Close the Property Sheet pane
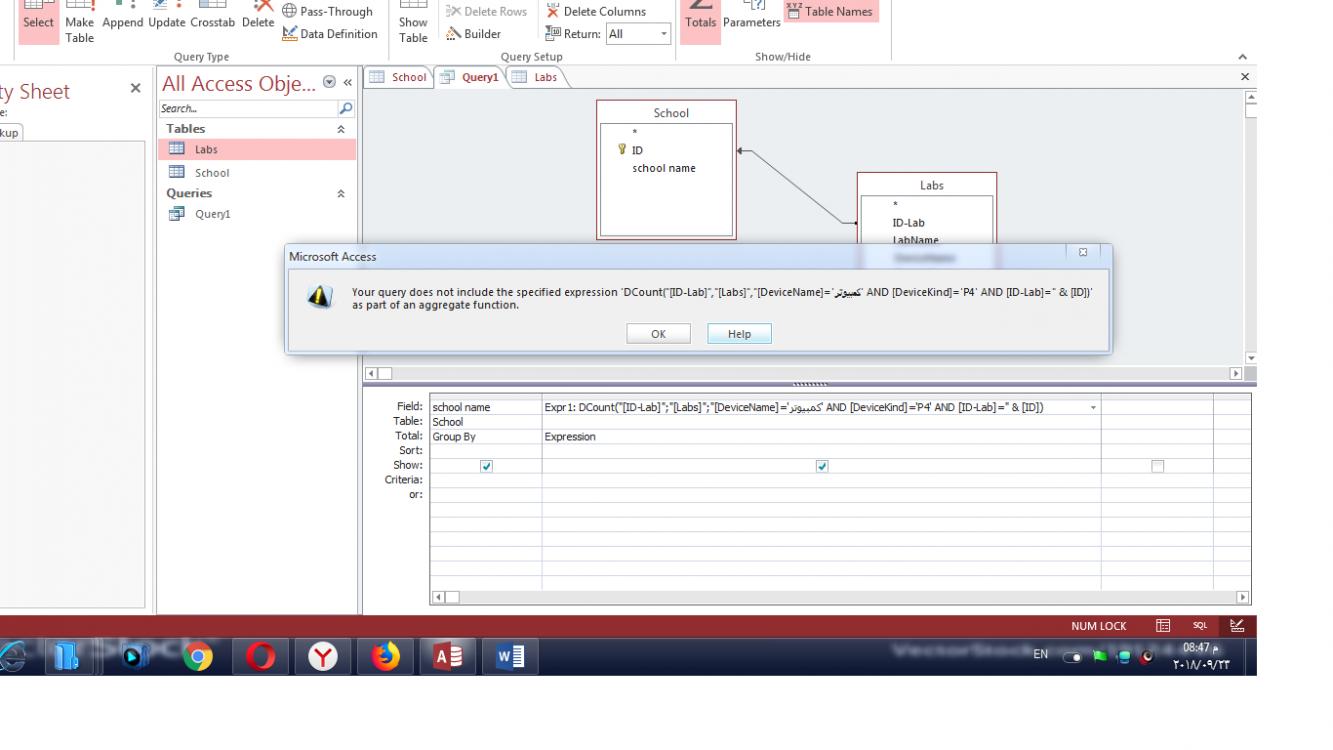The height and width of the screenshot is (750, 1333). click(x=136, y=89)
